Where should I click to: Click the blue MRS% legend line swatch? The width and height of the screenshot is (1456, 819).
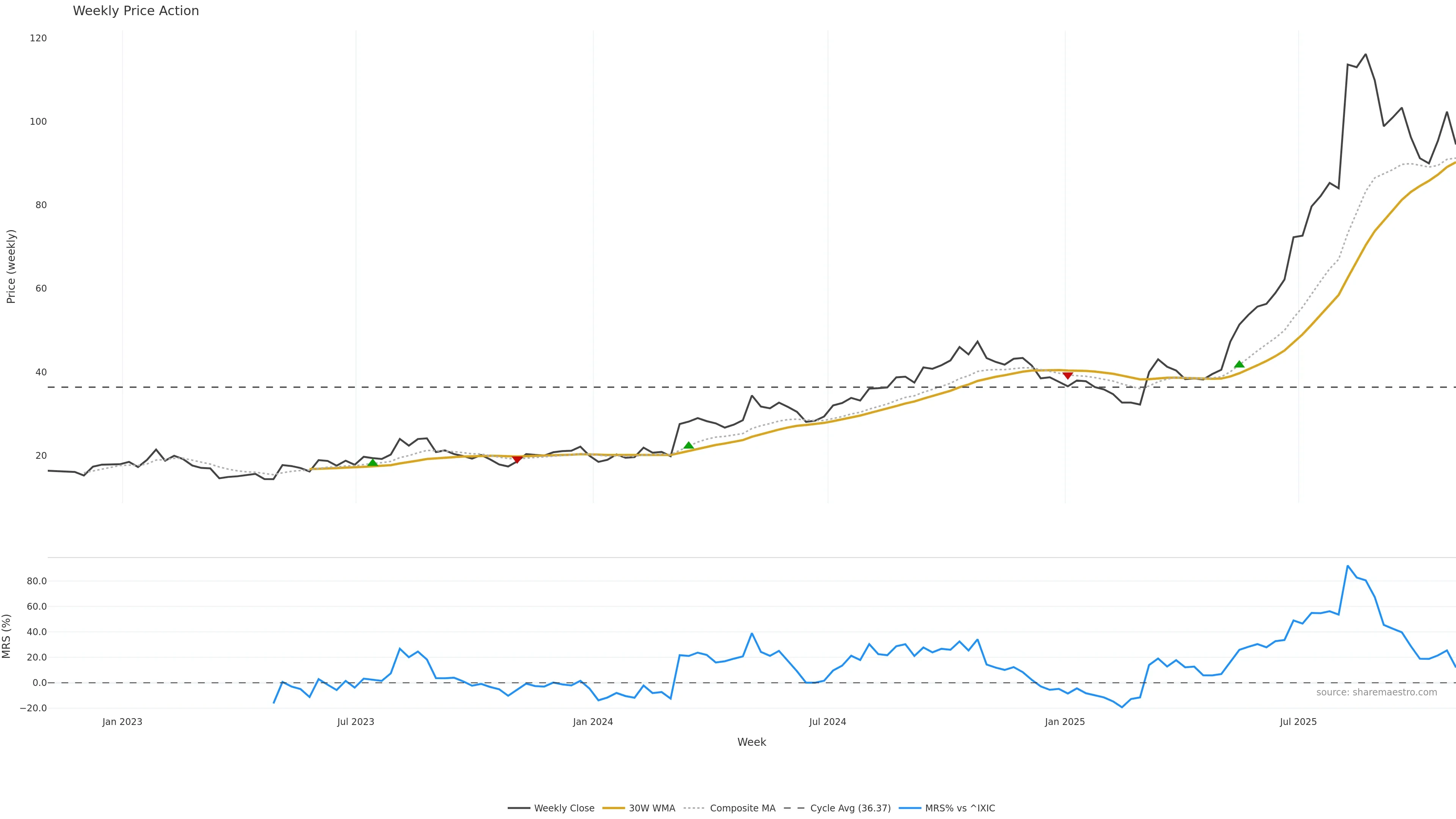(910, 808)
